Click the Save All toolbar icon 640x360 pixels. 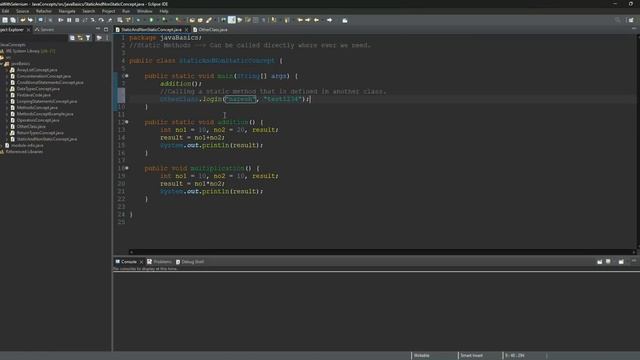[x=13, y=20]
